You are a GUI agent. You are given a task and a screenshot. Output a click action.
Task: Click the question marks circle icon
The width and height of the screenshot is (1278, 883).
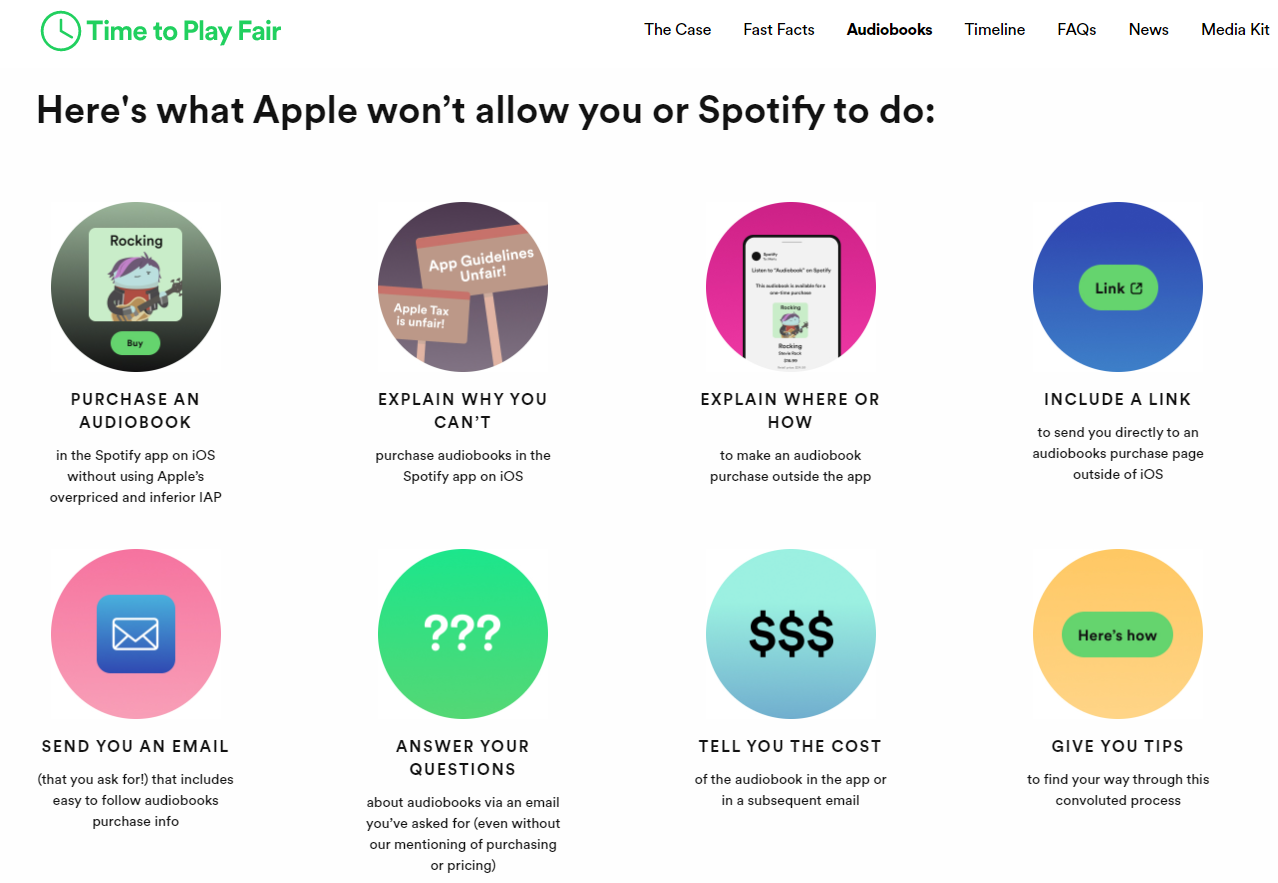click(463, 634)
